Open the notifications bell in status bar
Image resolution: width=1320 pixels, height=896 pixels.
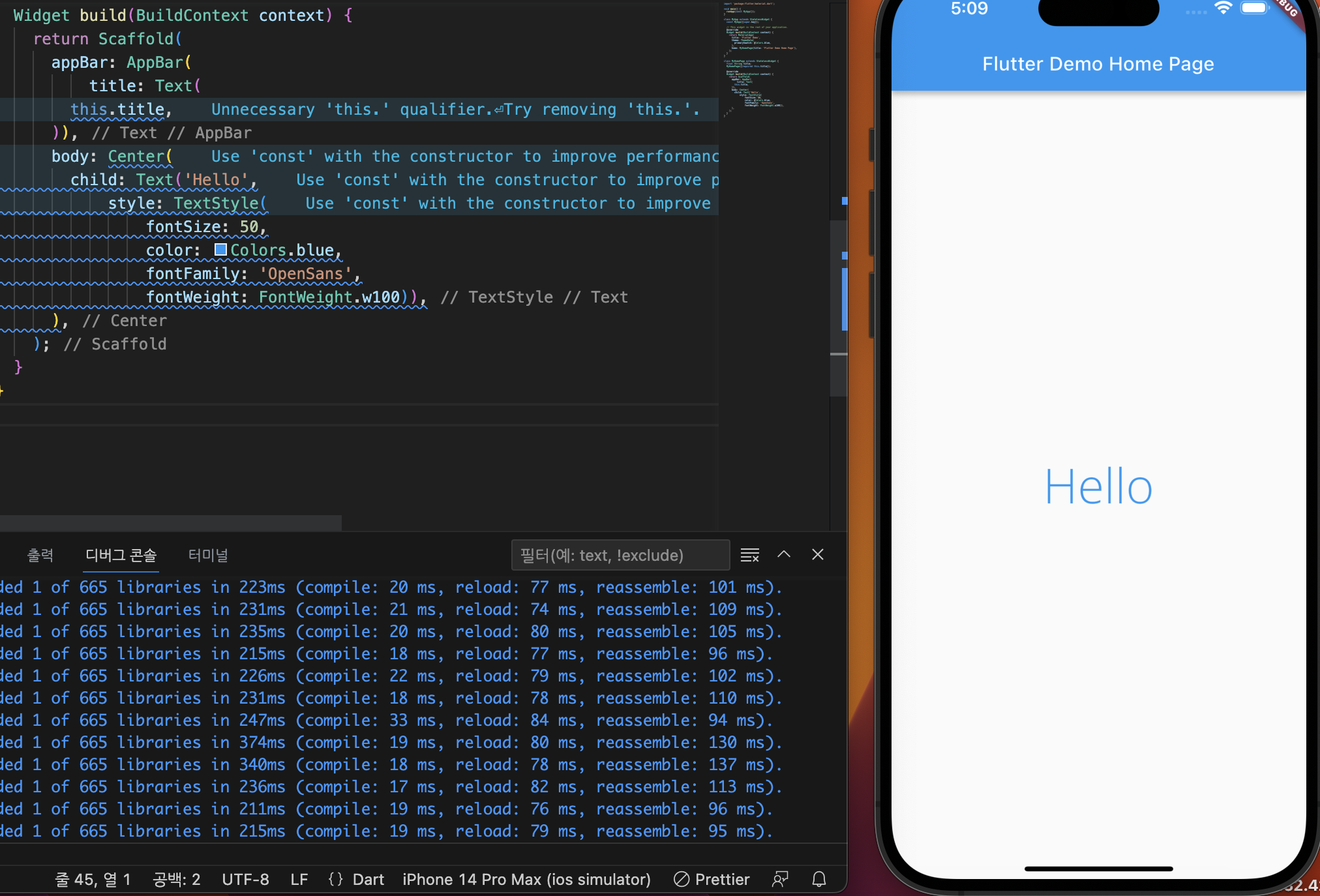tap(819, 879)
